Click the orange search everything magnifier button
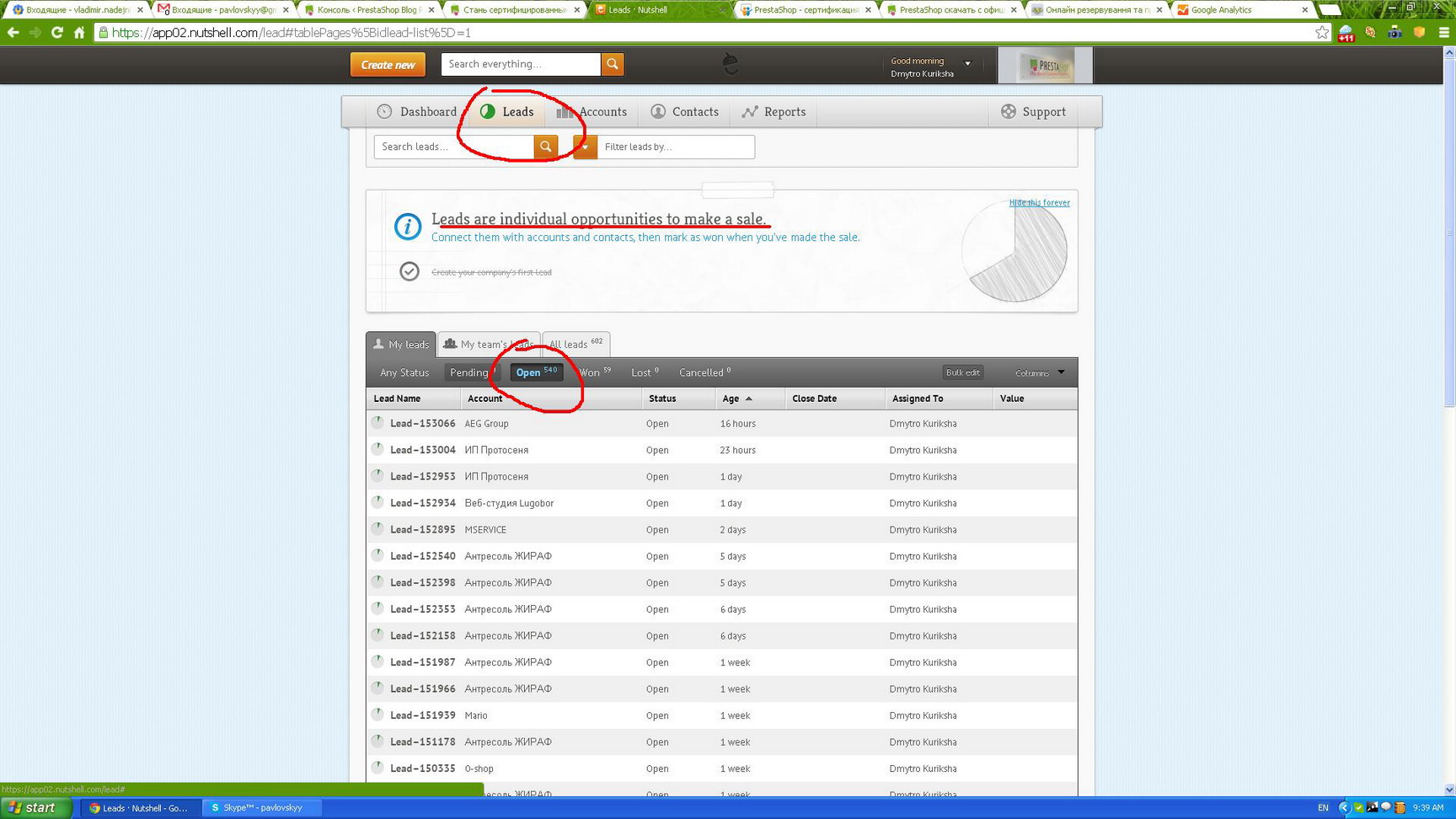 click(x=613, y=64)
